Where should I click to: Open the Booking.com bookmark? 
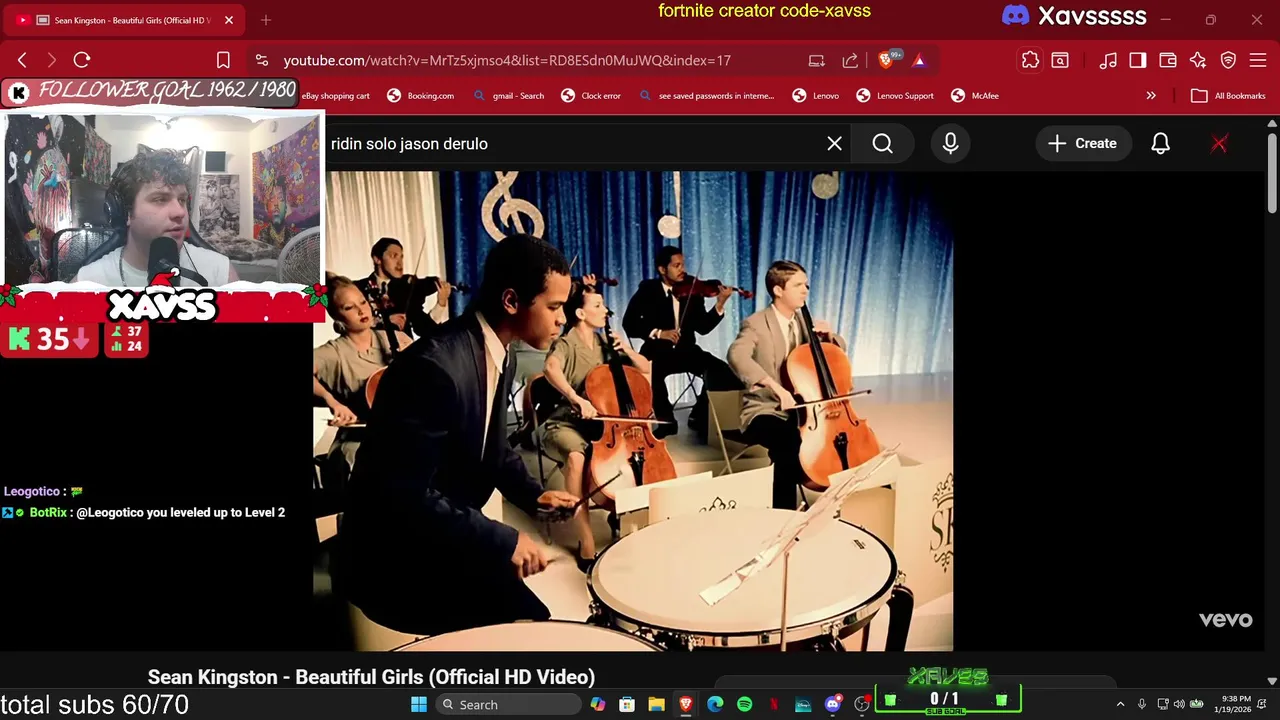point(420,96)
